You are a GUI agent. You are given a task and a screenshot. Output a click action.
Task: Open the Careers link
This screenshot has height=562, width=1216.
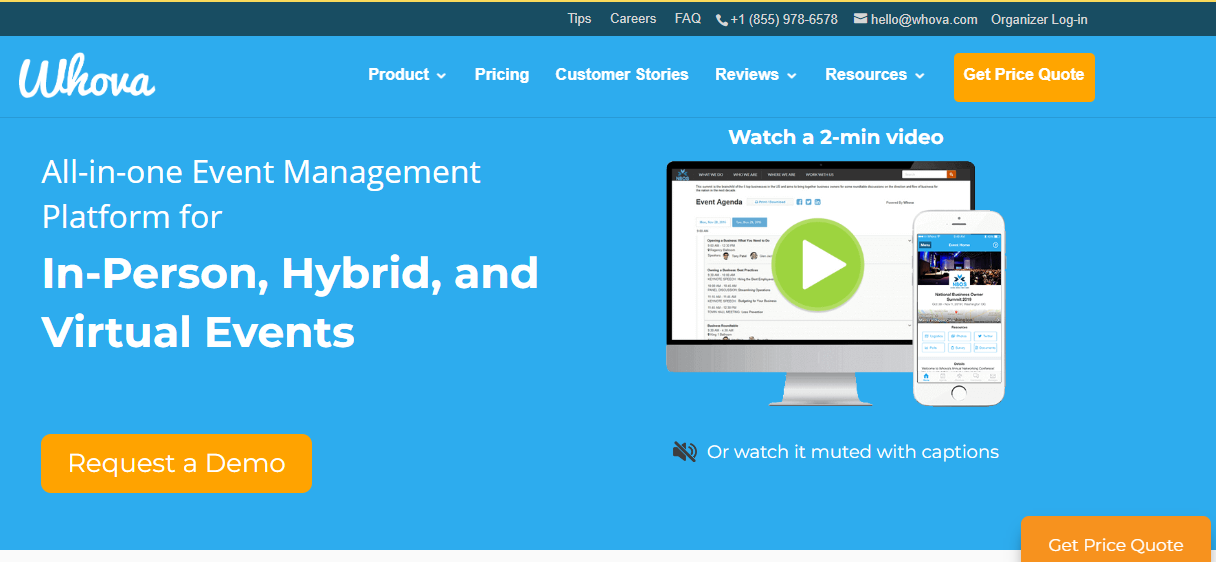[x=633, y=19]
